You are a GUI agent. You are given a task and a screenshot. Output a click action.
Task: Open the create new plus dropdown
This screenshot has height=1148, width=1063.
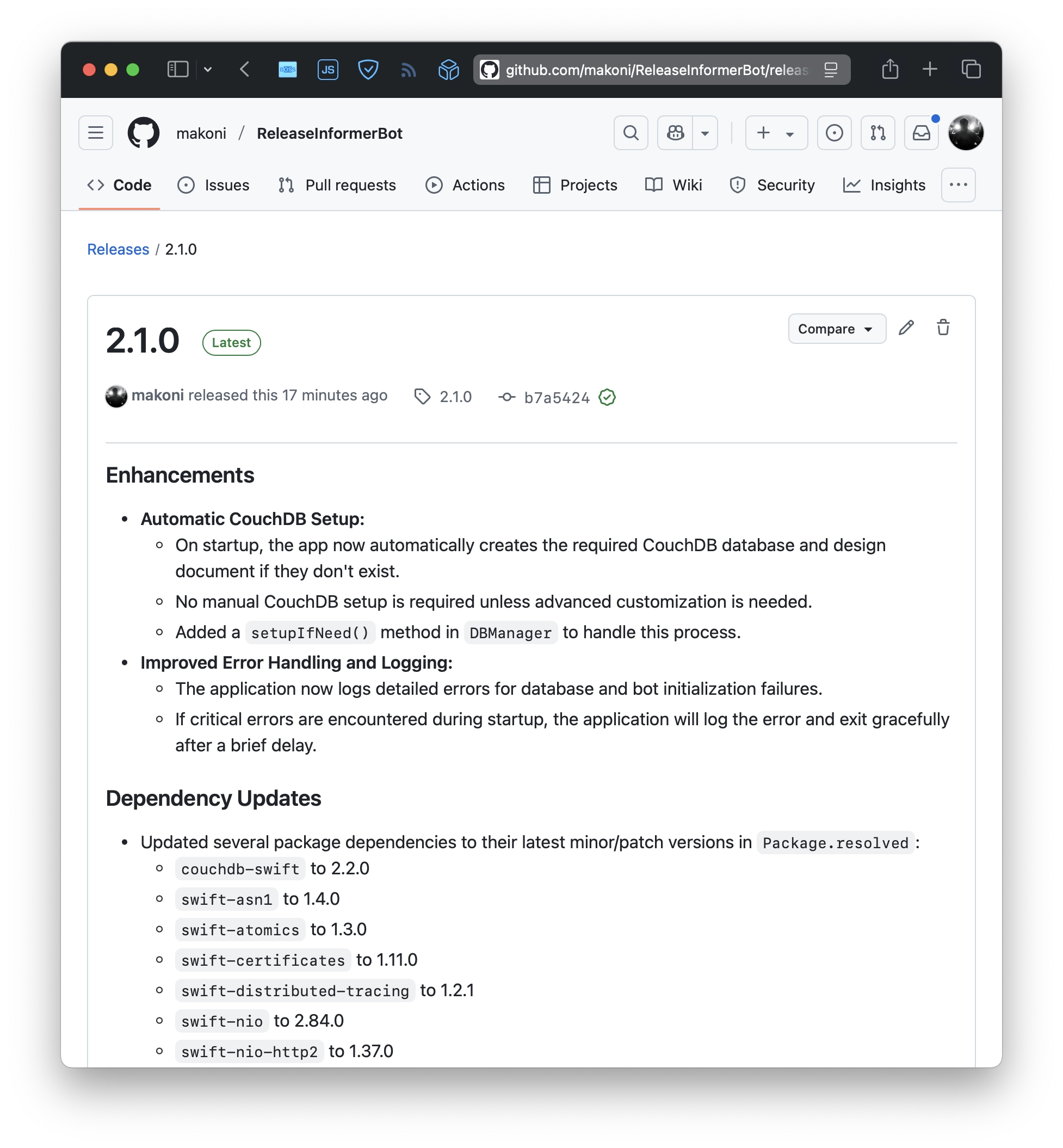pos(776,133)
